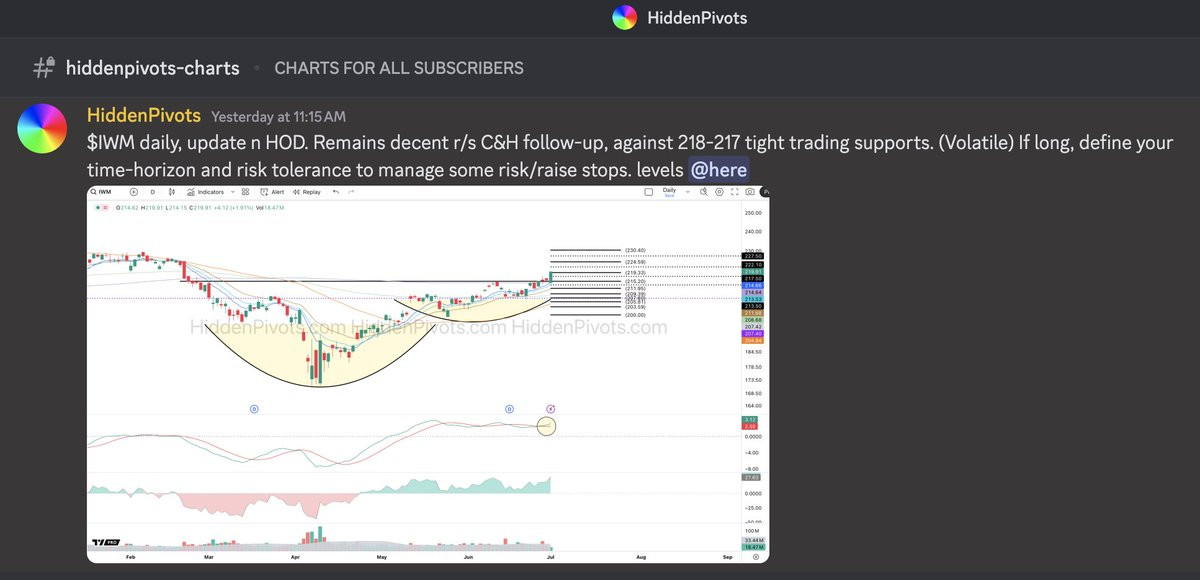1200x580 pixels.
Task: Take a chart snapshot with camera icon
Action: click(750, 192)
